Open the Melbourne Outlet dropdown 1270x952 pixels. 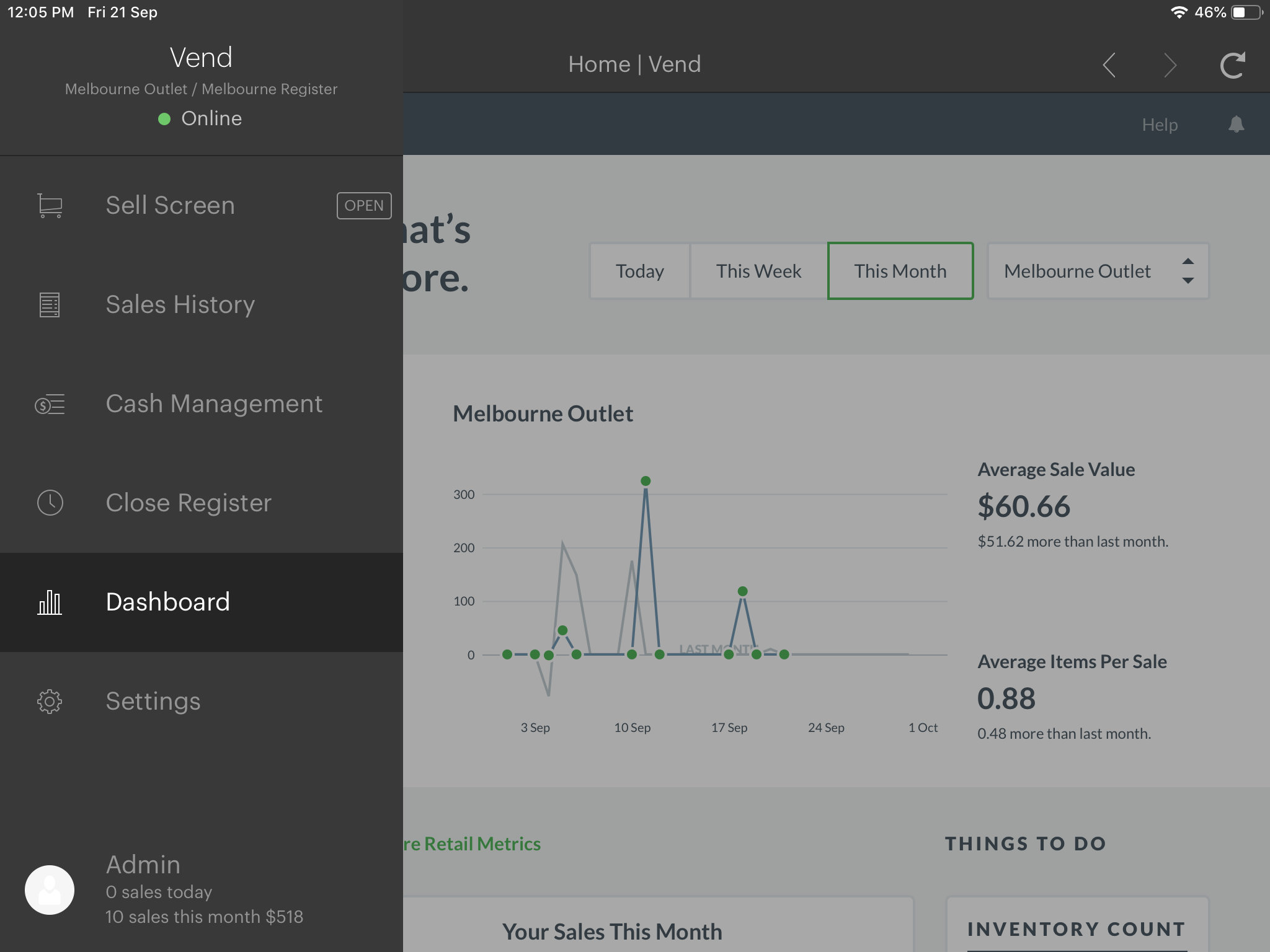(x=1078, y=271)
